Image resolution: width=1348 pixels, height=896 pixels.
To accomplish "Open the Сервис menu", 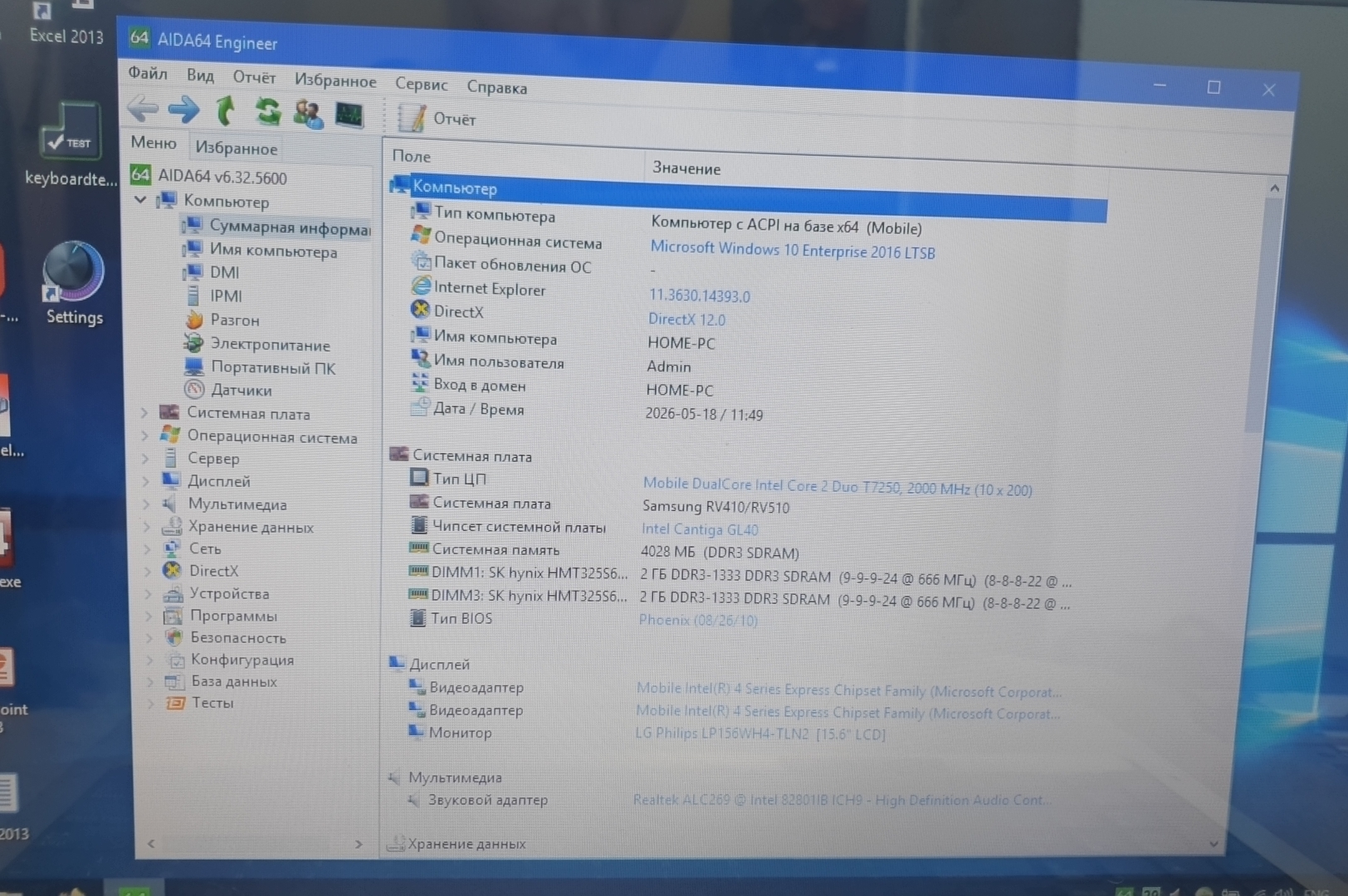I will point(421,84).
